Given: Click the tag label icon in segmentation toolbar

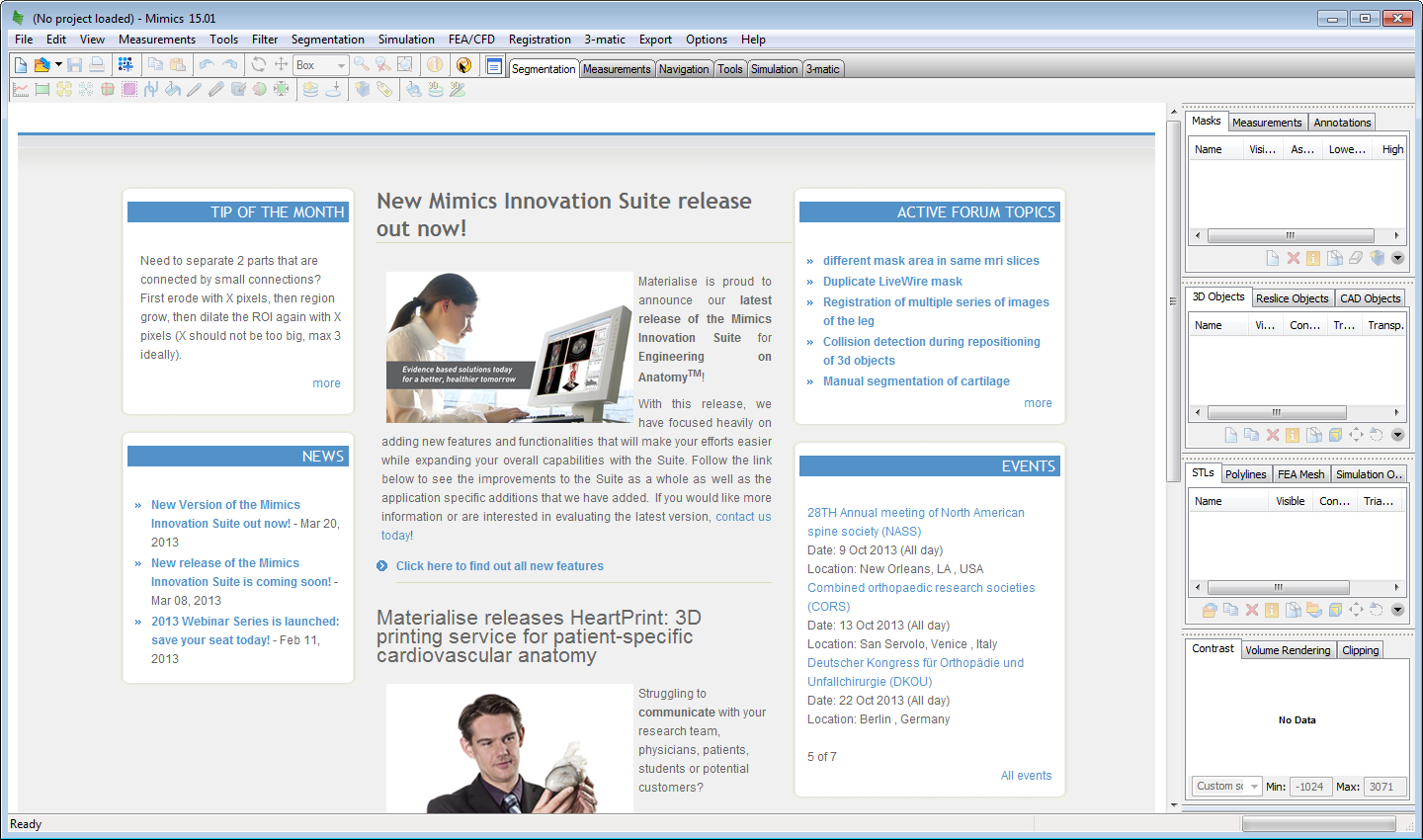Looking at the screenshot, I should click(384, 89).
